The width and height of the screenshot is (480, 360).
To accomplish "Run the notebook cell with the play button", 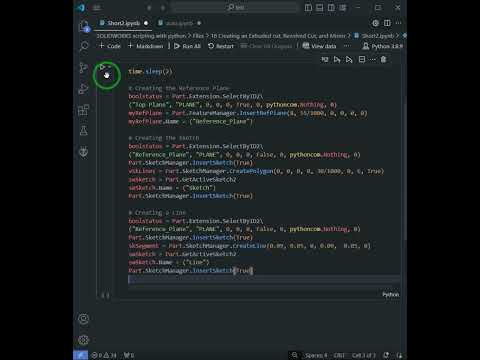I will pos(102,67).
